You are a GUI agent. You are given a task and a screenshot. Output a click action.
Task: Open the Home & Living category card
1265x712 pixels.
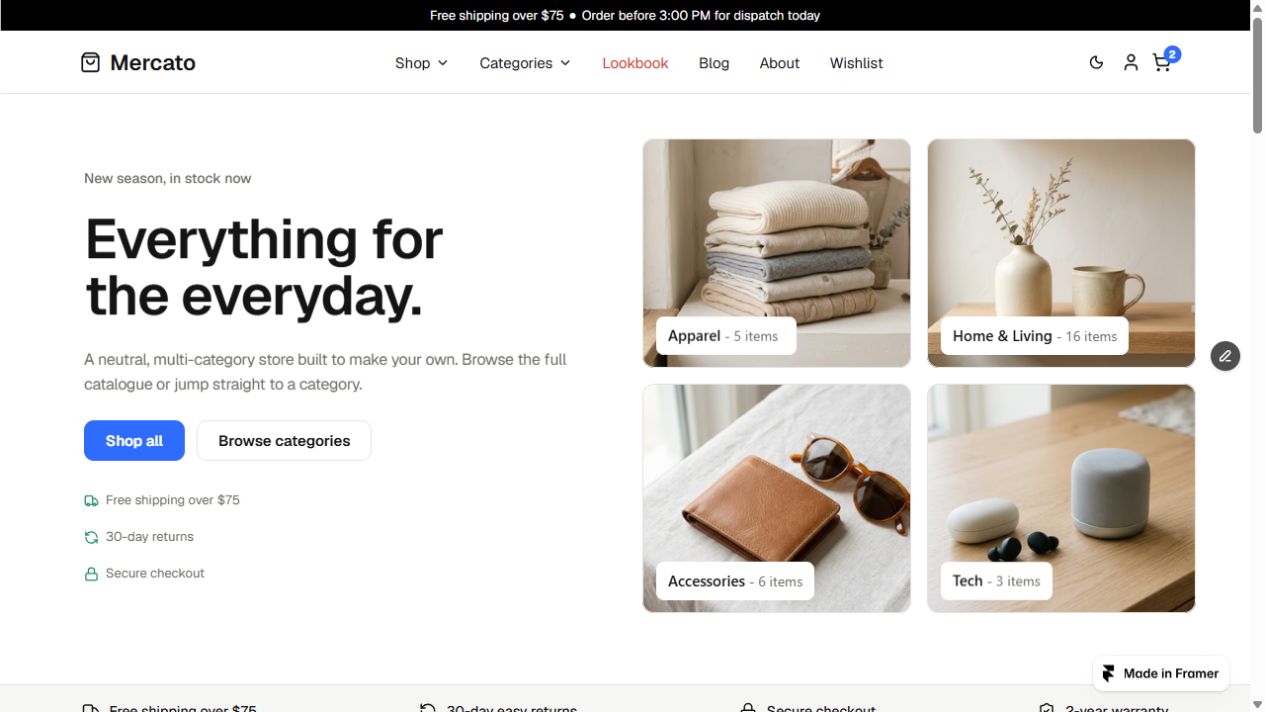pyautogui.click(x=1061, y=253)
